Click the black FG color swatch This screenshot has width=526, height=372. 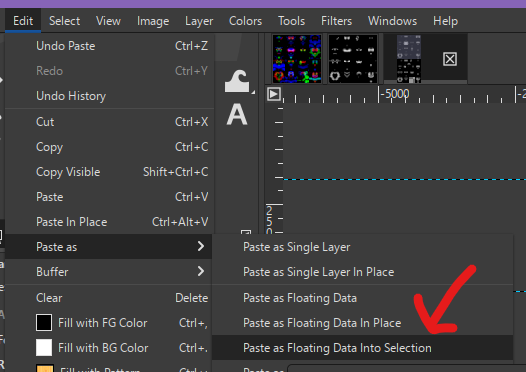pyautogui.click(x=44, y=323)
